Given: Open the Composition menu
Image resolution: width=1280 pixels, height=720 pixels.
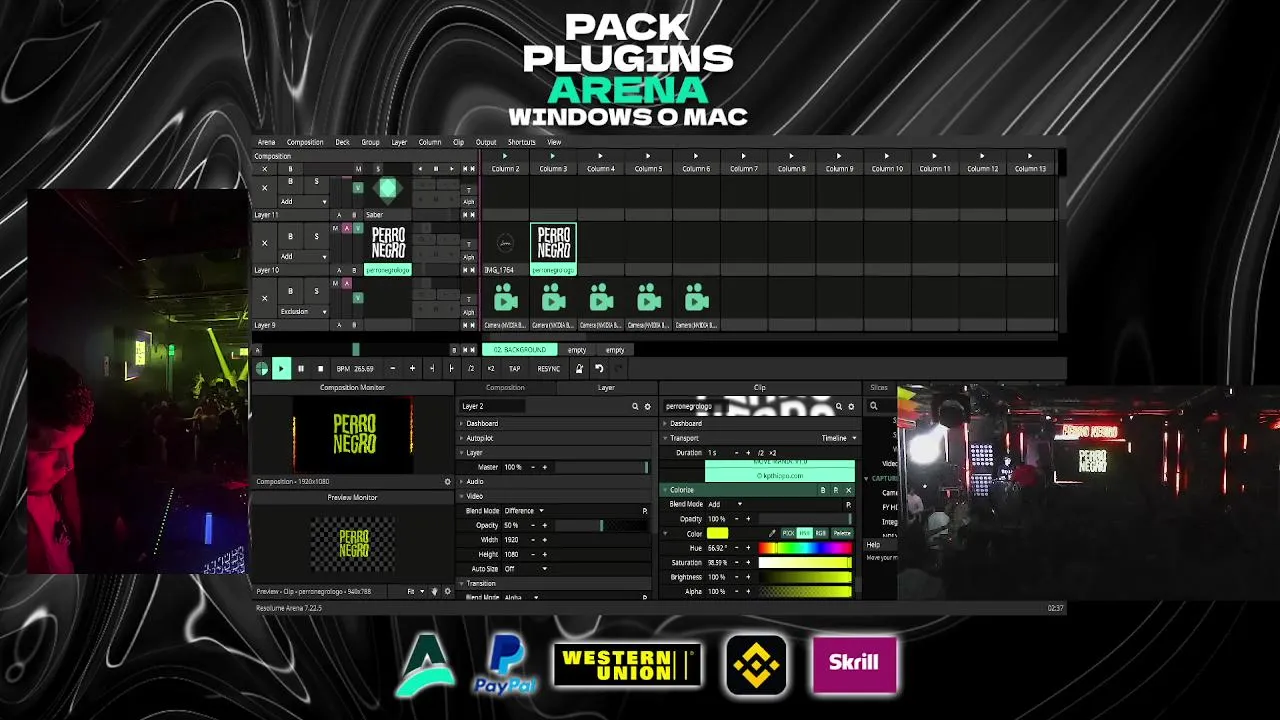Looking at the screenshot, I should point(305,142).
